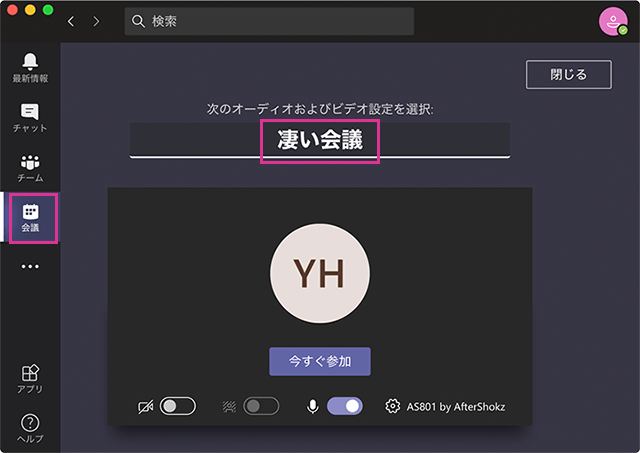Go forward with the right arrow
The width and height of the screenshot is (640, 453).
pos(96,21)
